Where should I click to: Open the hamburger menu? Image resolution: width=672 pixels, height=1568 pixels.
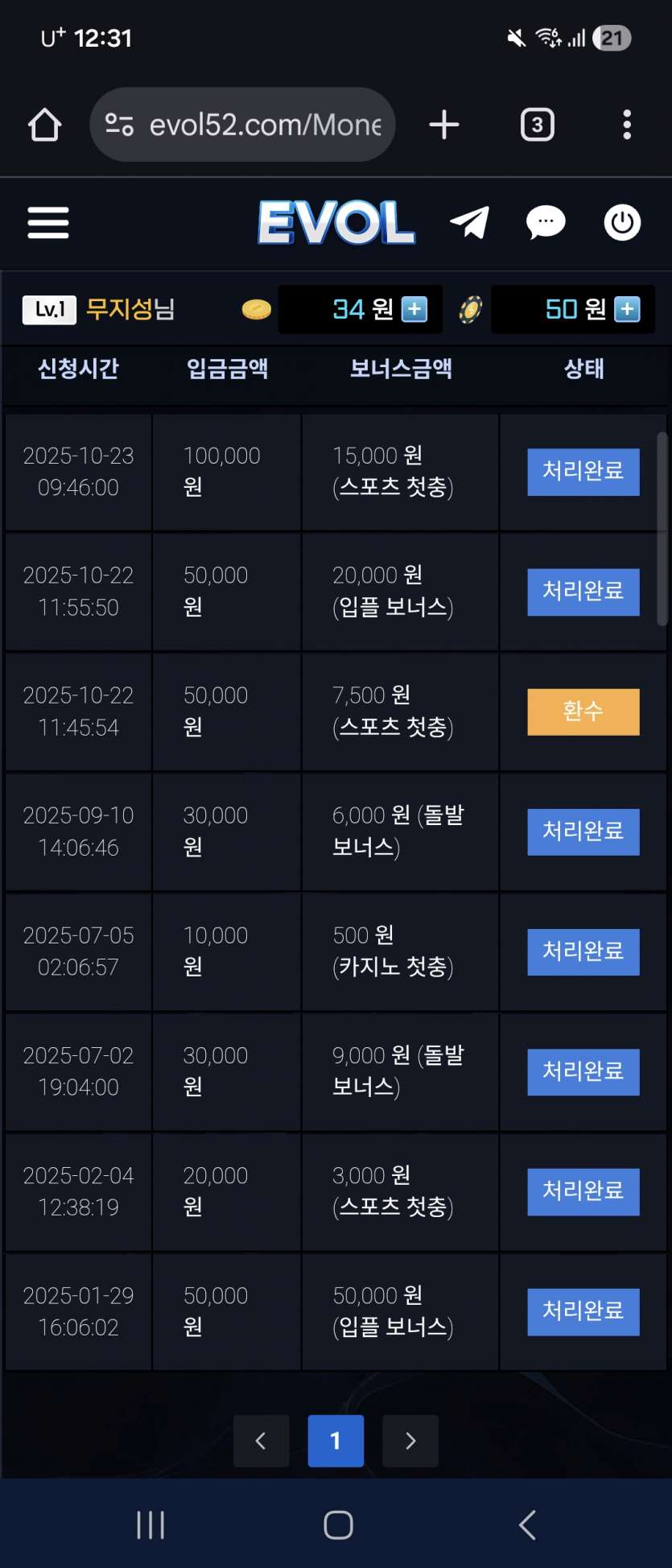click(48, 223)
